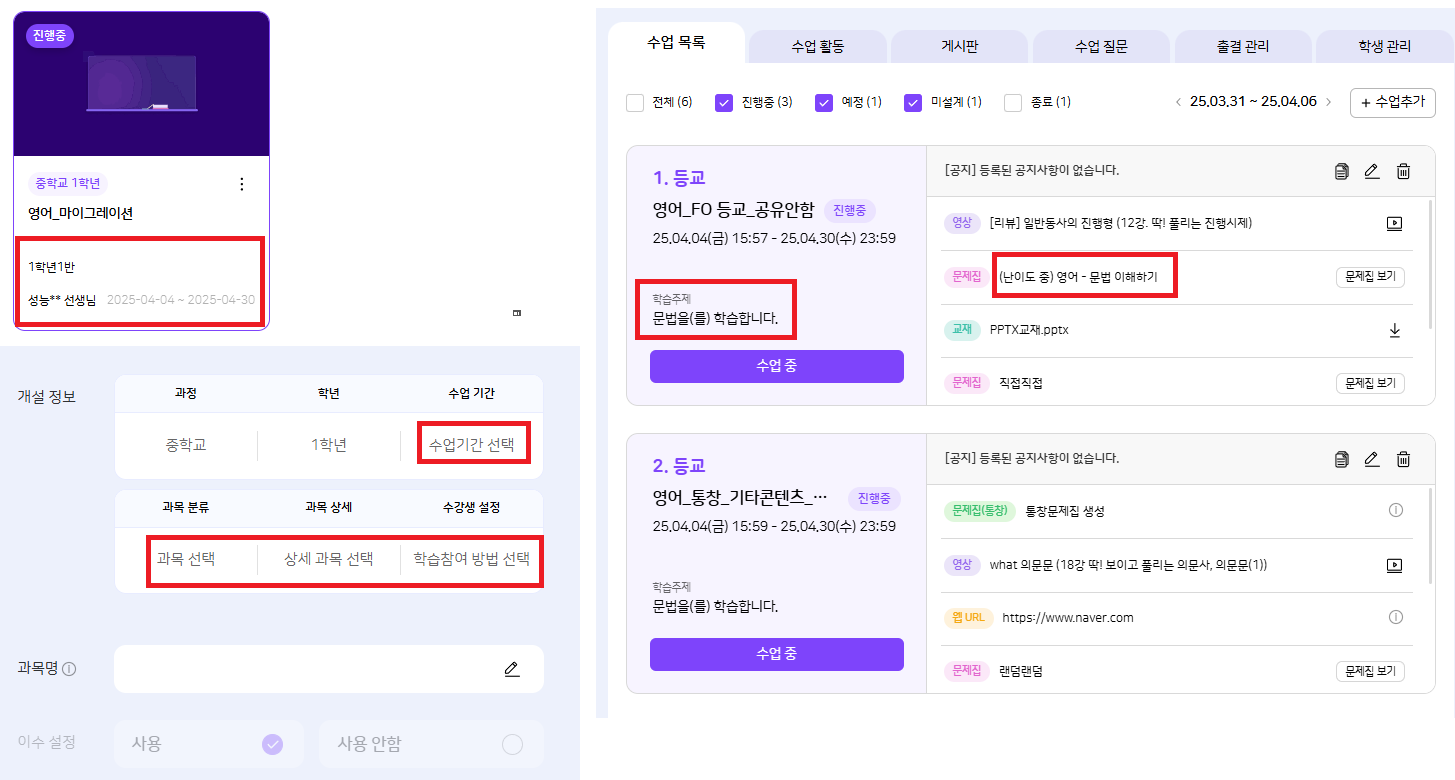Viewport: 1455px width, 780px height.
Task: Check the 전체 (6) filter checkbox
Action: [635, 102]
